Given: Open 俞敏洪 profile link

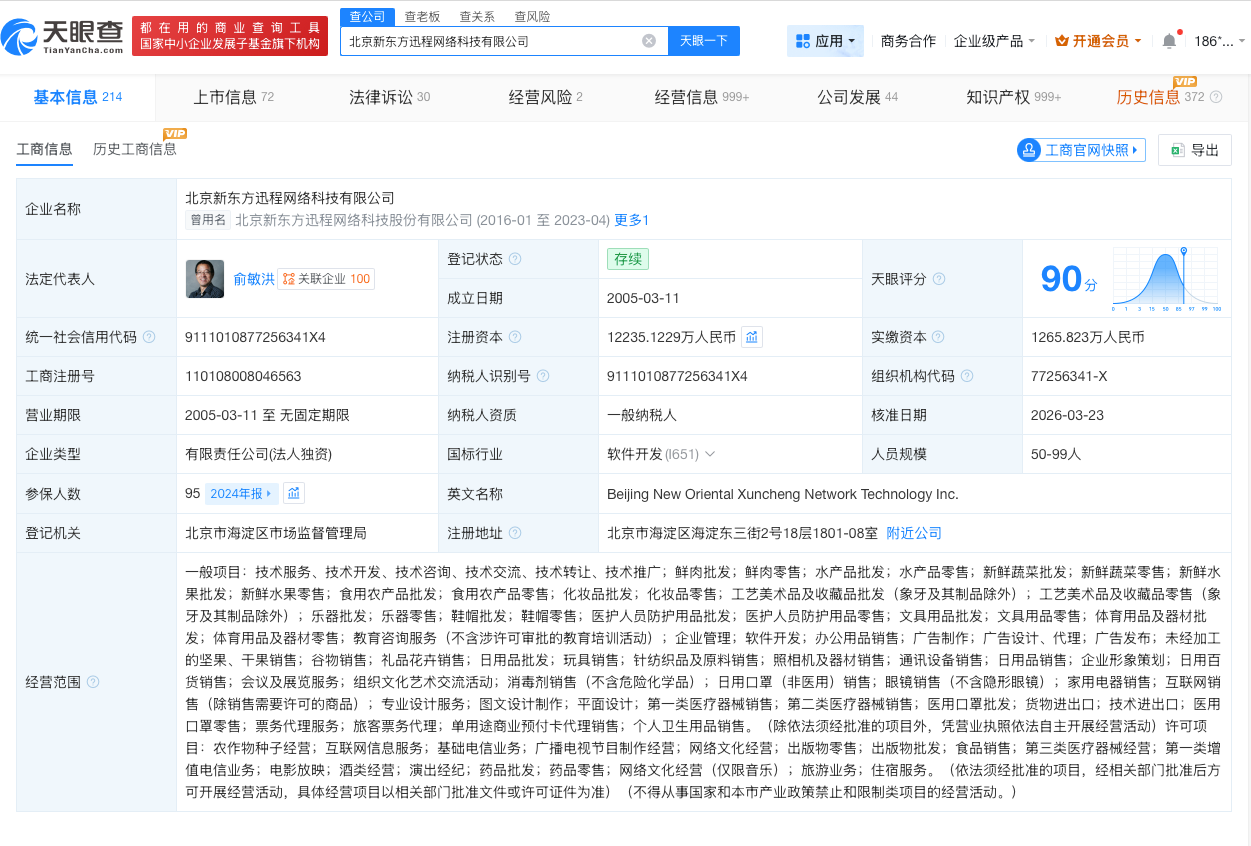Looking at the screenshot, I should (x=254, y=279).
